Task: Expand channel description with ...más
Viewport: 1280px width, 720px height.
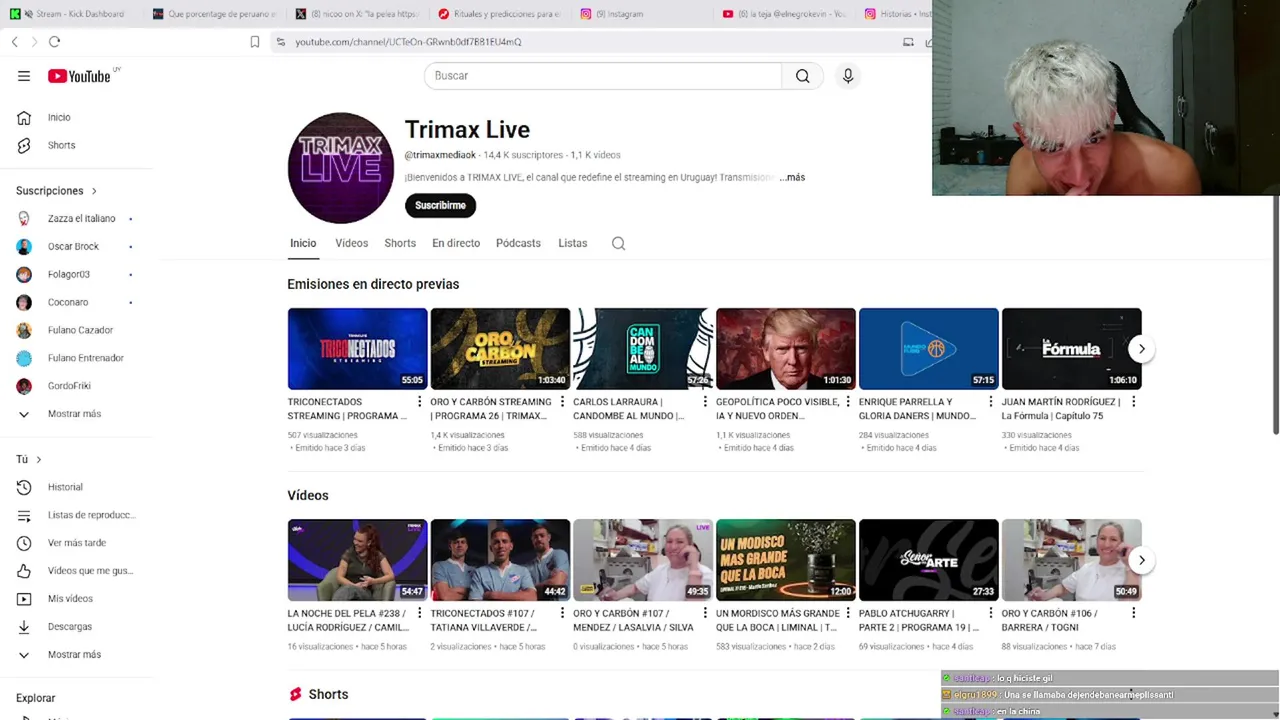Action: (x=792, y=177)
